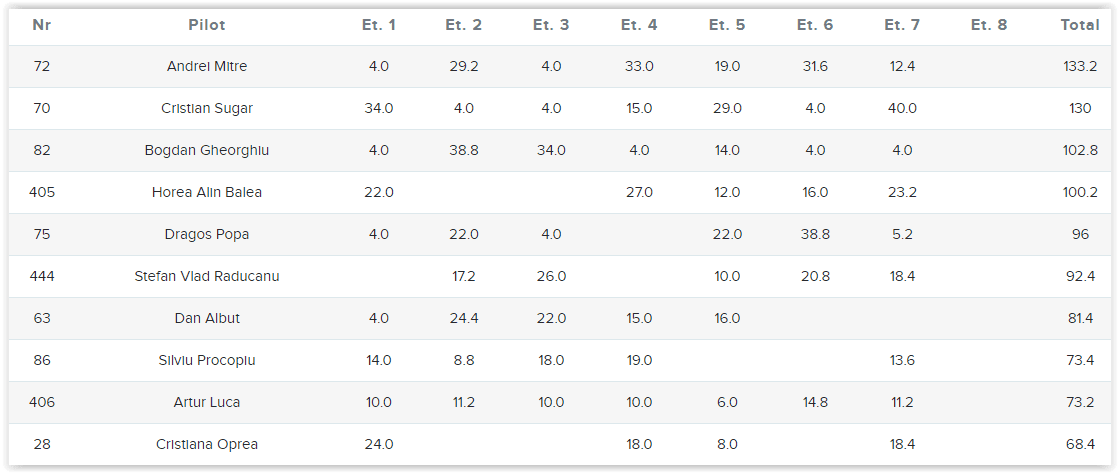Viewport: 1119px width, 473px height.
Task: Select pilot name Andrei Mitre
Action: click(x=207, y=66)
